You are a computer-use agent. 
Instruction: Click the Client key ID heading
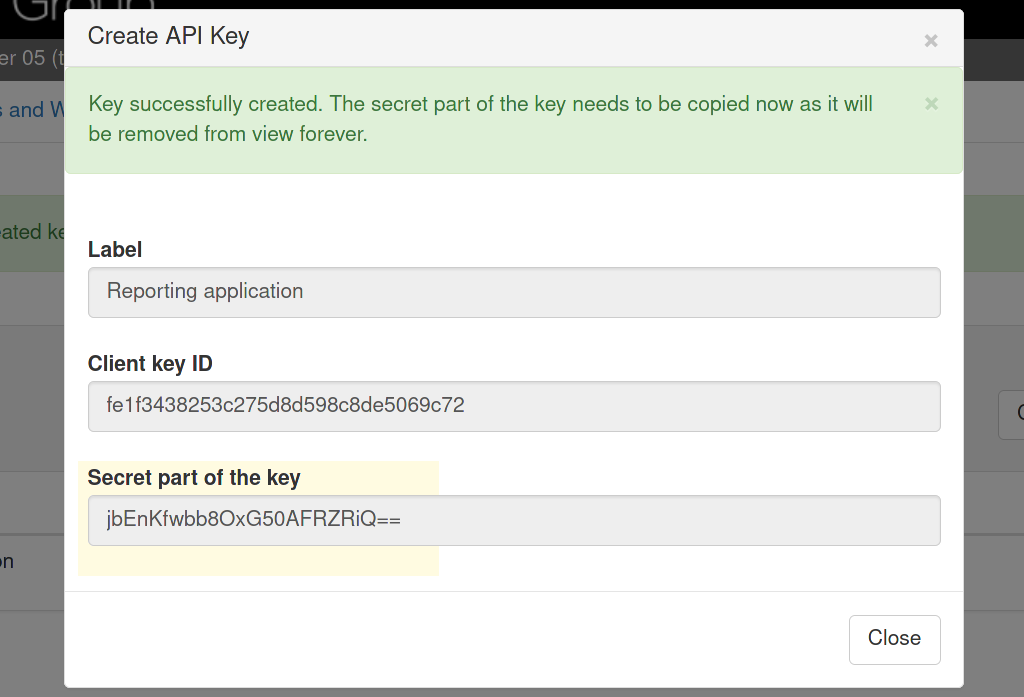pos(150,364)
